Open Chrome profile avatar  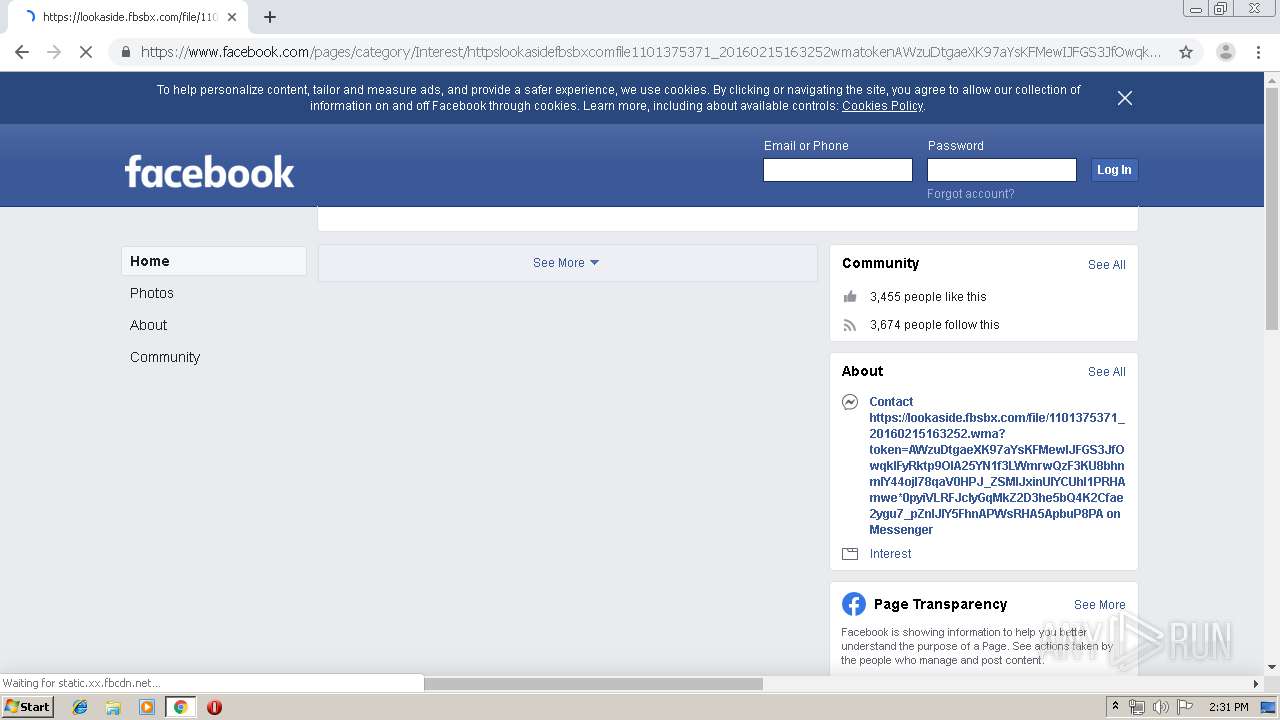click(x=1225, y=52)
